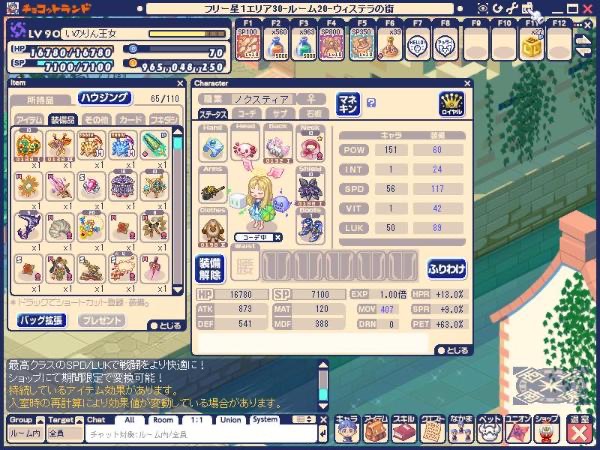Open the Group dropdown arrow
Viewport: 600px width, 450px height.
click(x=41, y=420)
